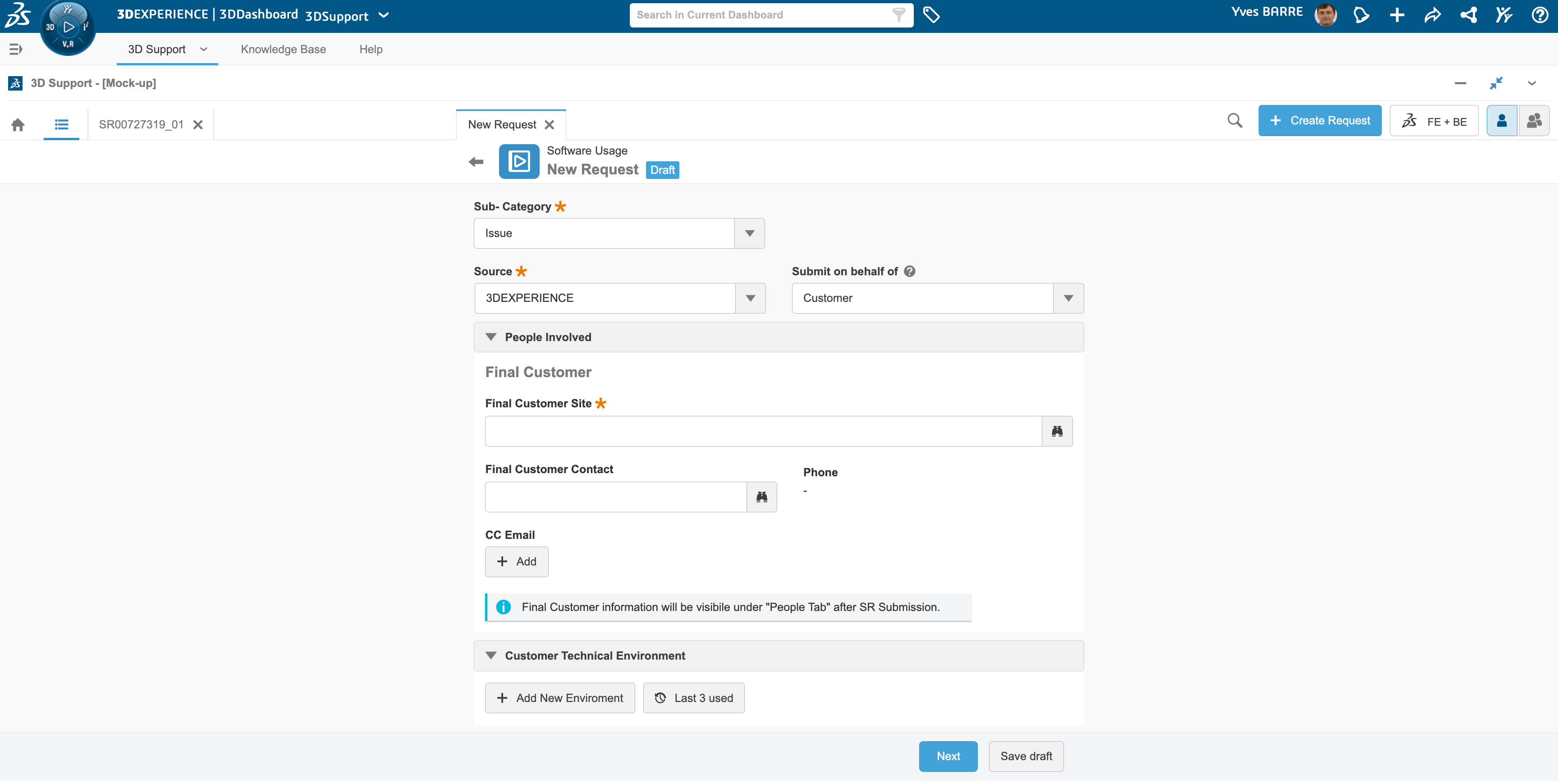Viewport: 1558px width, 784px height.
Task: Switch to the list view toggle
Action: point(61,124)
